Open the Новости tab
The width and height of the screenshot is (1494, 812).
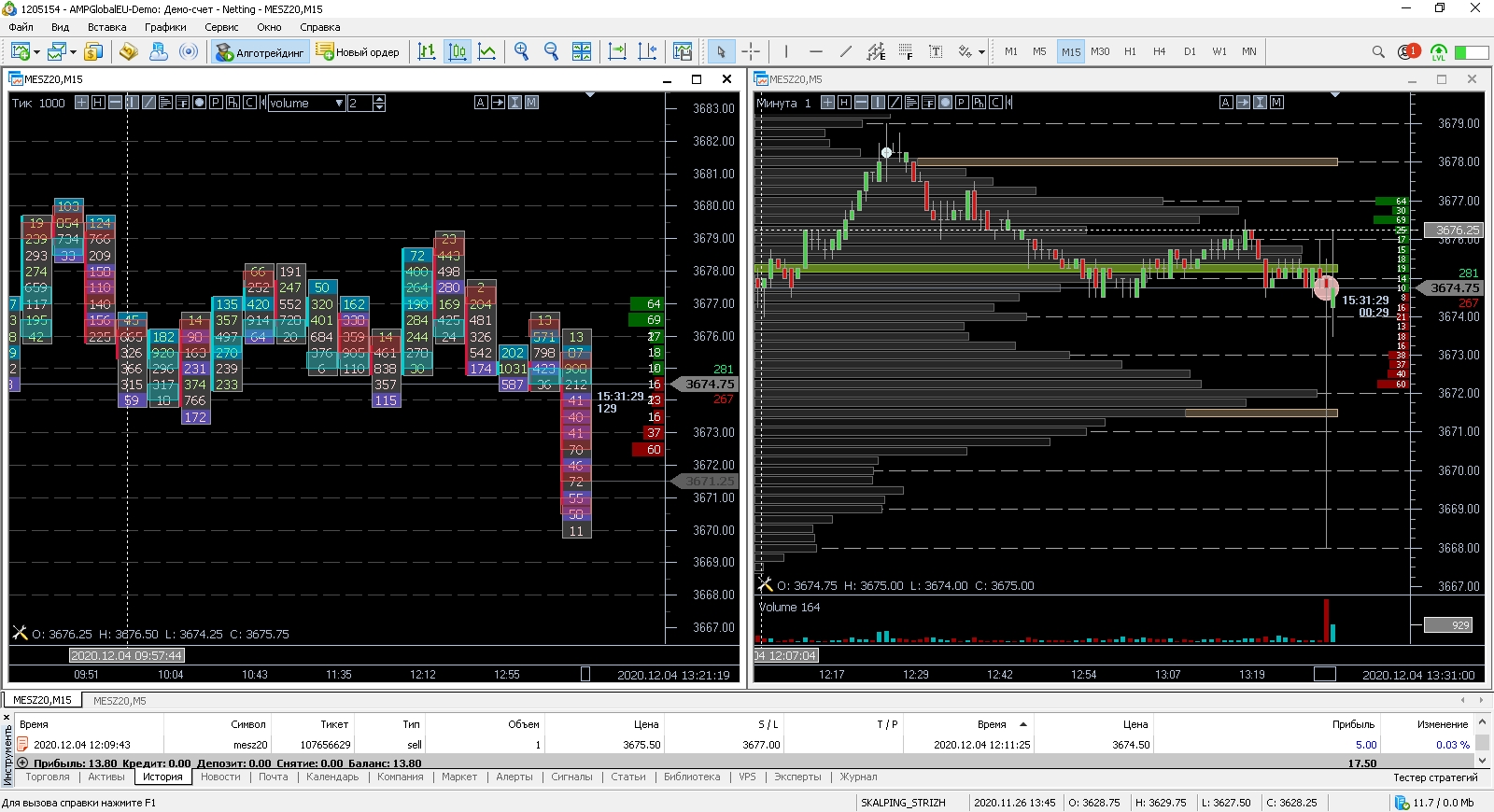point(220,777)
